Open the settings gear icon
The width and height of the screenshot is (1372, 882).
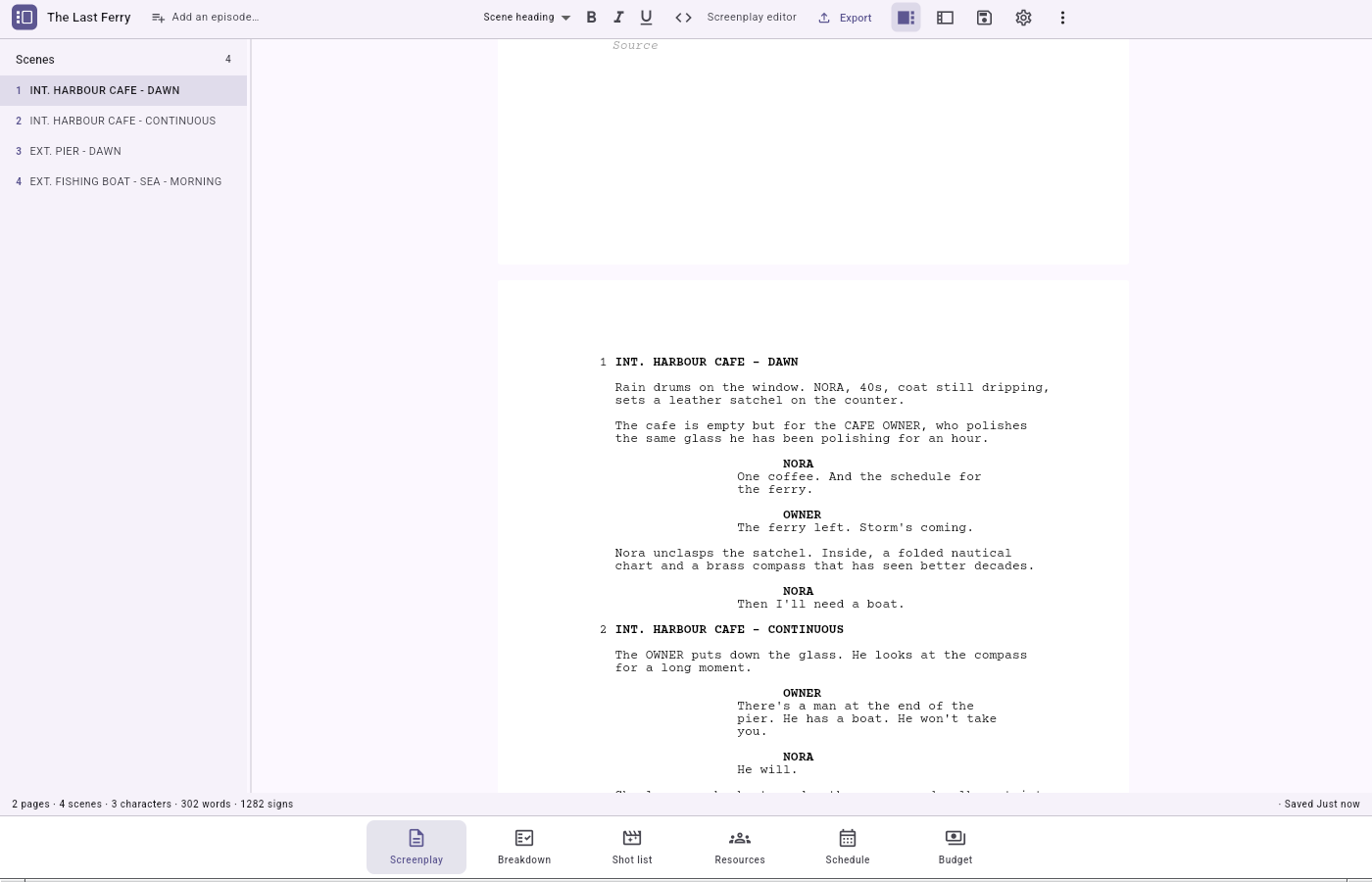1023,18
